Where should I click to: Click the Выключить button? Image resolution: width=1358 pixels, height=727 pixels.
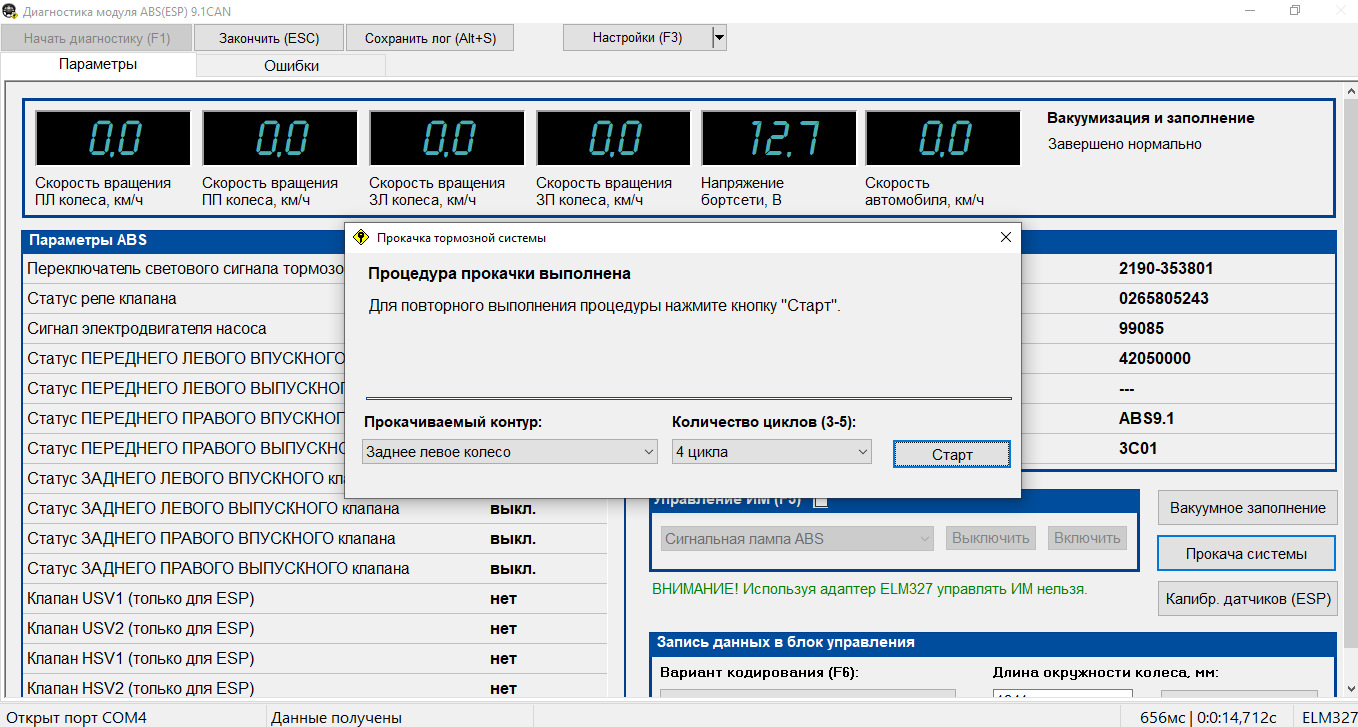click(991, 538)
